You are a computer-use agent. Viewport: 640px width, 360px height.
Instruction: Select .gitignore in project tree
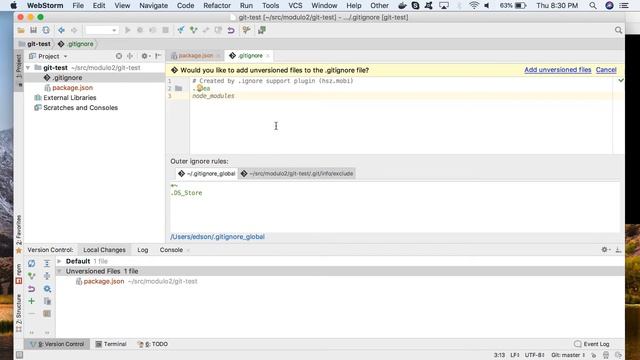tap(95, 78)
